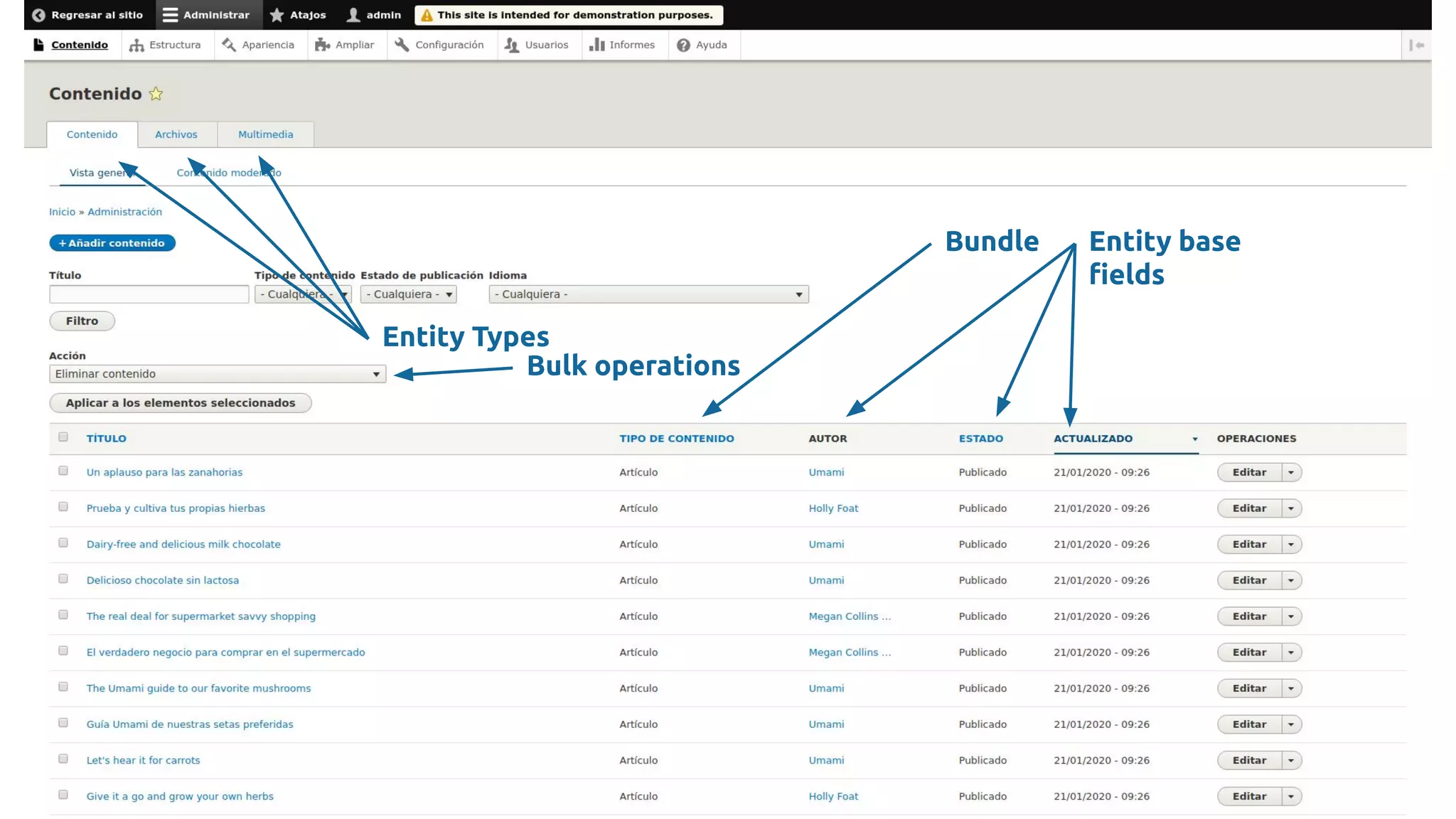Sort table by Estado column header
This screenshot has height=819, width=1456.
pos(981,439)
